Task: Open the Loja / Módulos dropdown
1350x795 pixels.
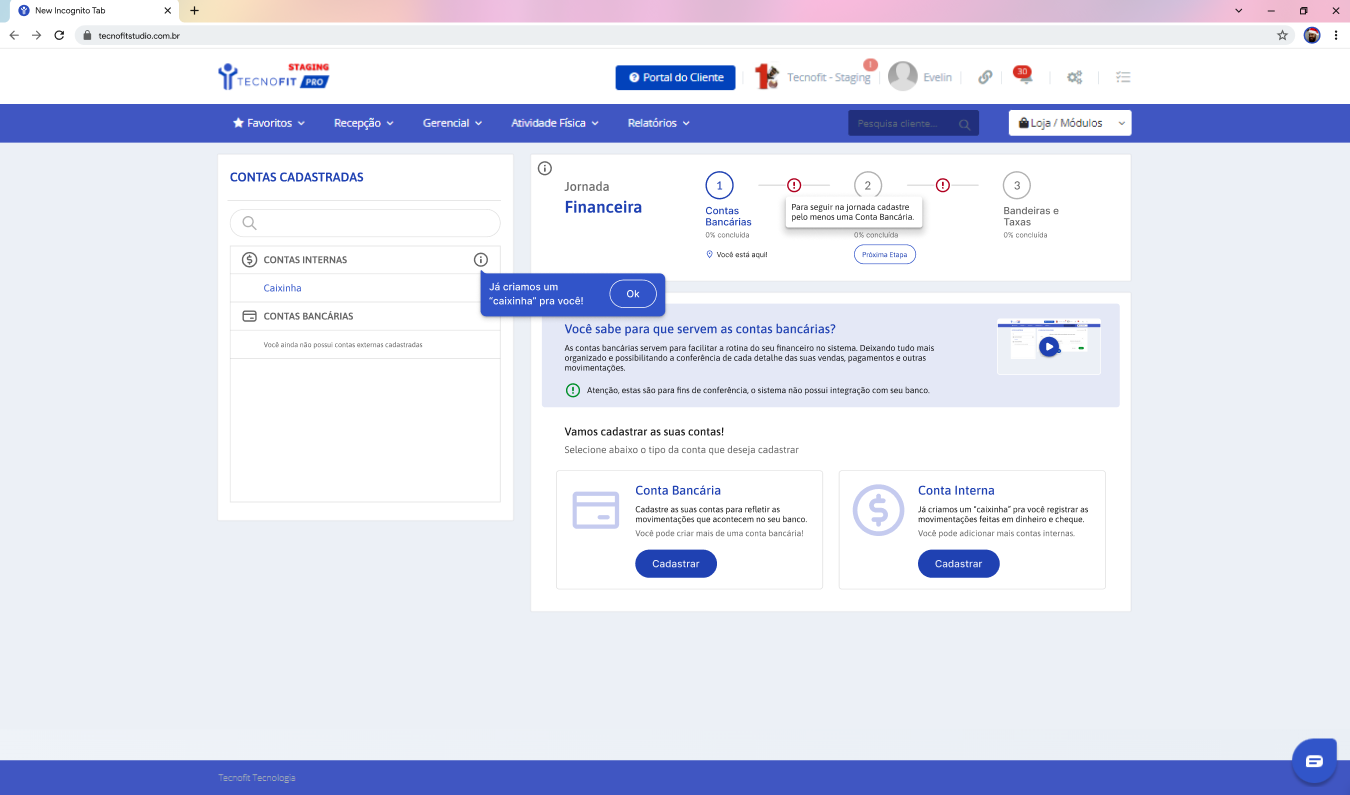Action: (1069, 123)
